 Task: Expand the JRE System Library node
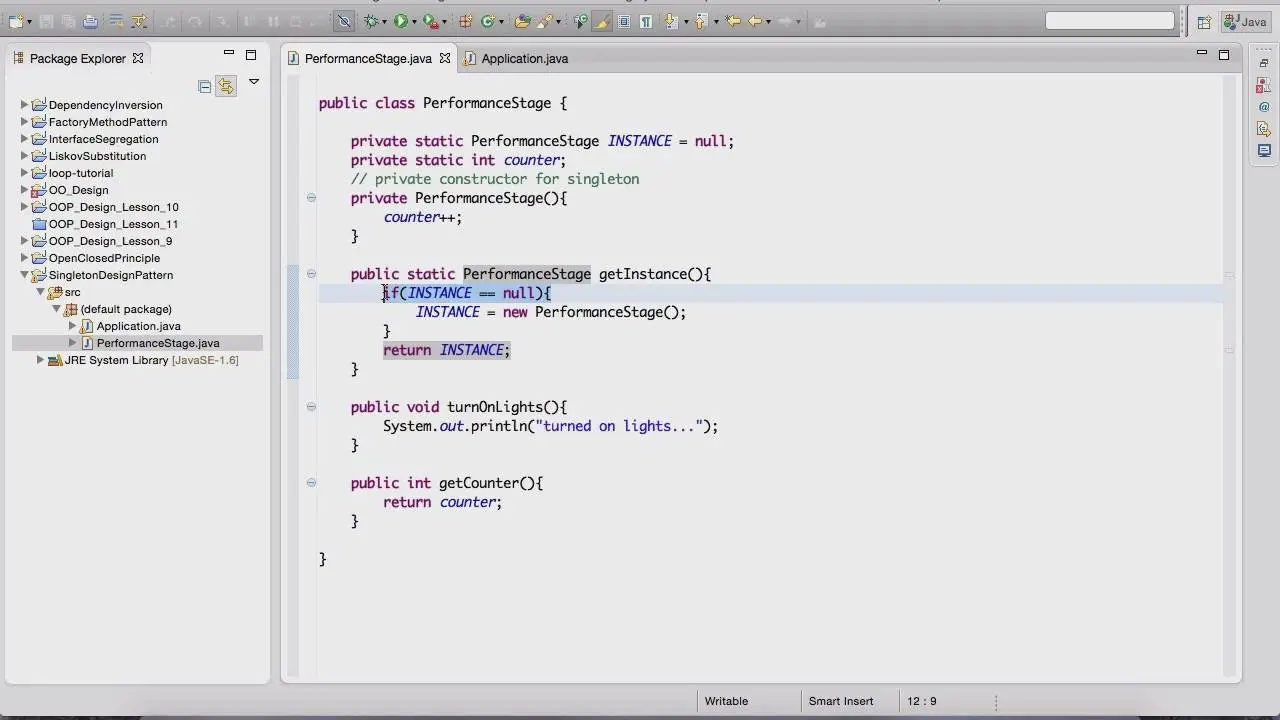click(x=41, y=360)
